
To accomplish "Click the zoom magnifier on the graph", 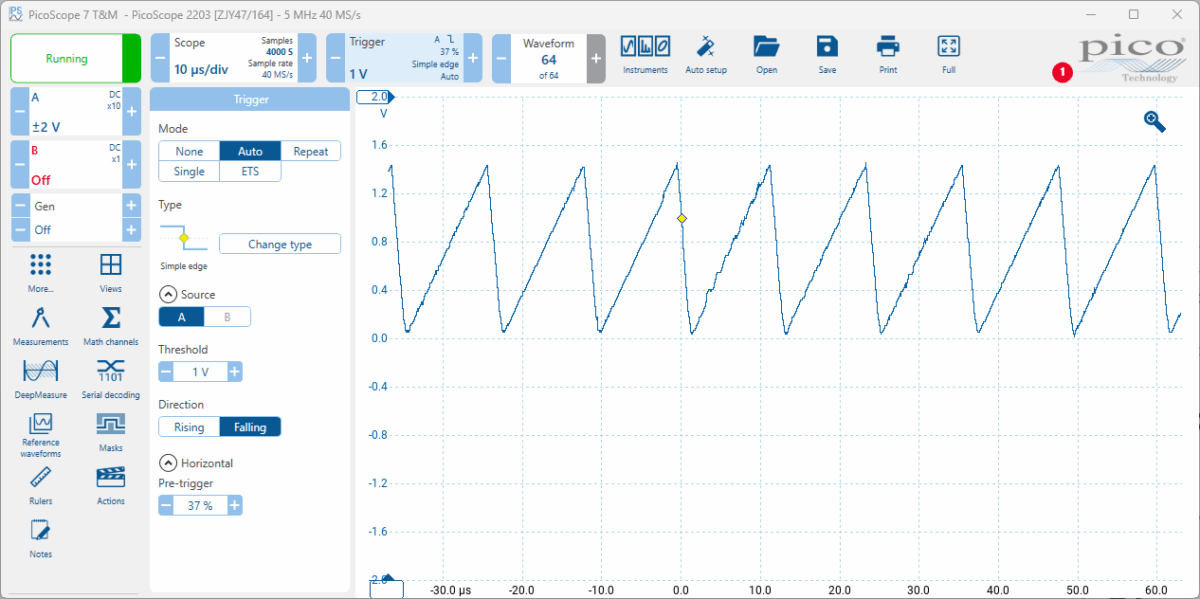I will click(x=1154, y=121).
